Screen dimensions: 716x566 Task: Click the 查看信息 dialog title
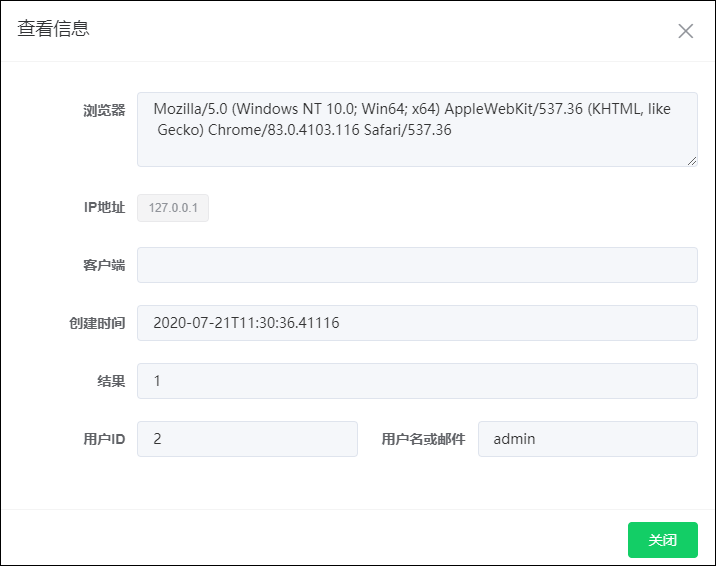pyautogui.click(x=53, y=28)
